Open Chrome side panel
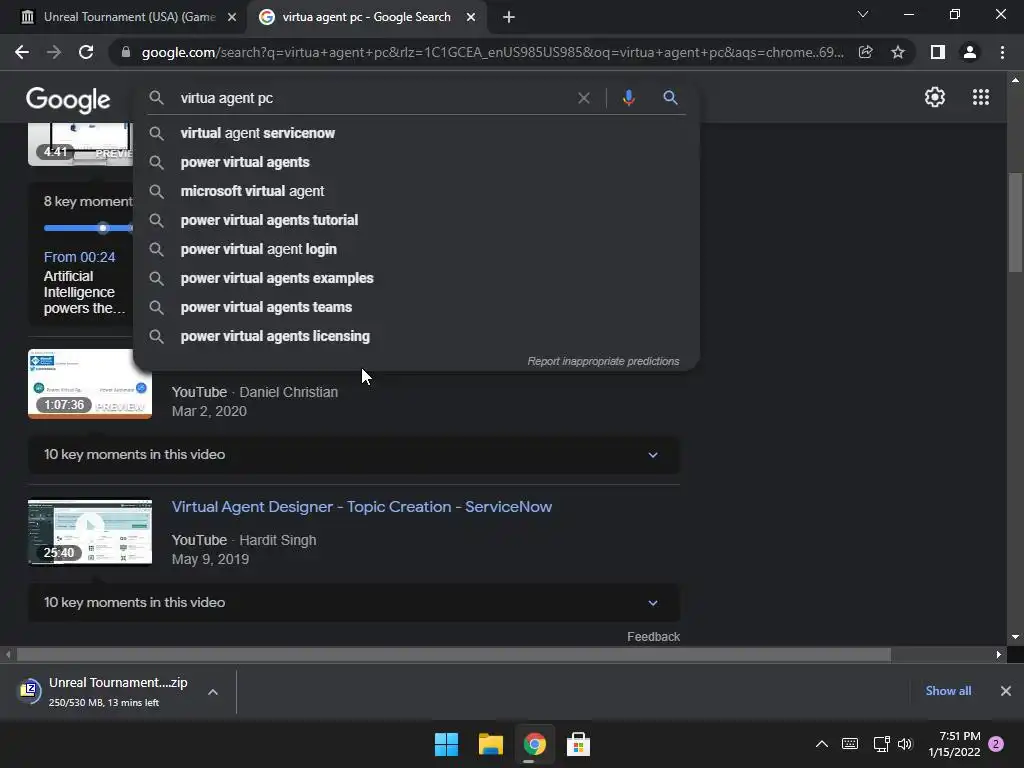This screenshot has height=768, width=1024. 938,52
